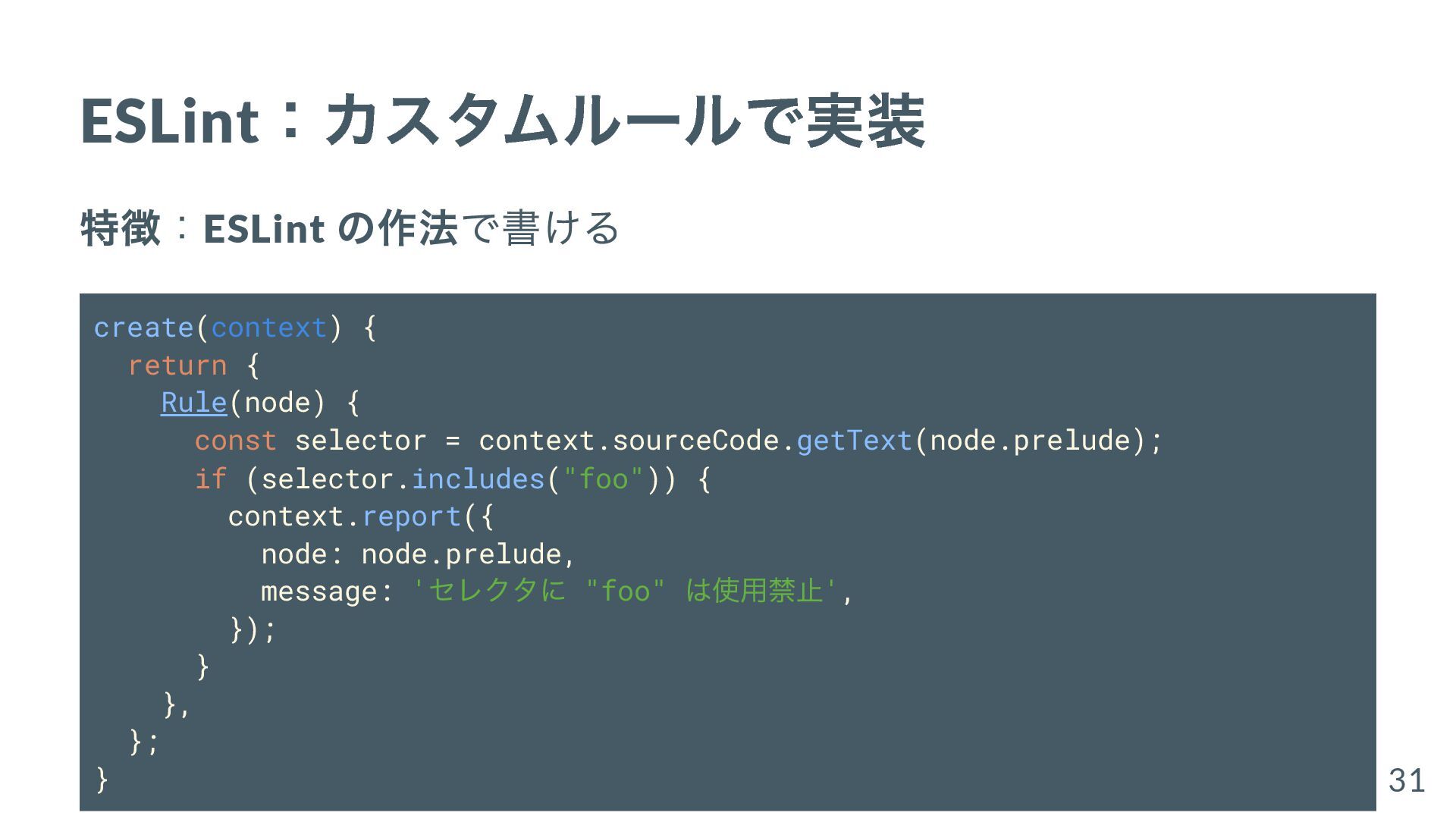The image size is (1456, 819).
Task: Click sourceCode in the const line
Action: point(695,441)
